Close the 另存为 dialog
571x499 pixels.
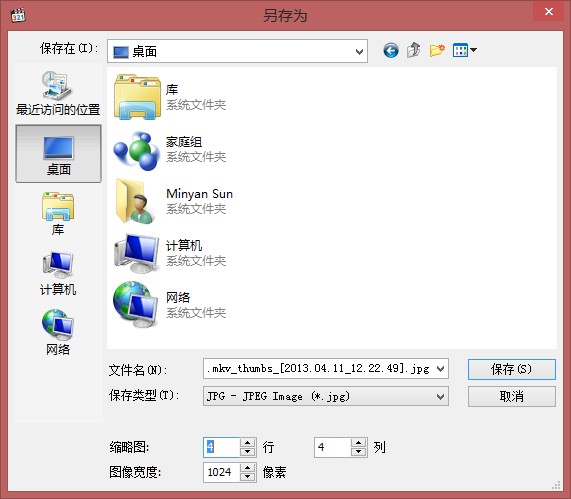coord(549,12)
